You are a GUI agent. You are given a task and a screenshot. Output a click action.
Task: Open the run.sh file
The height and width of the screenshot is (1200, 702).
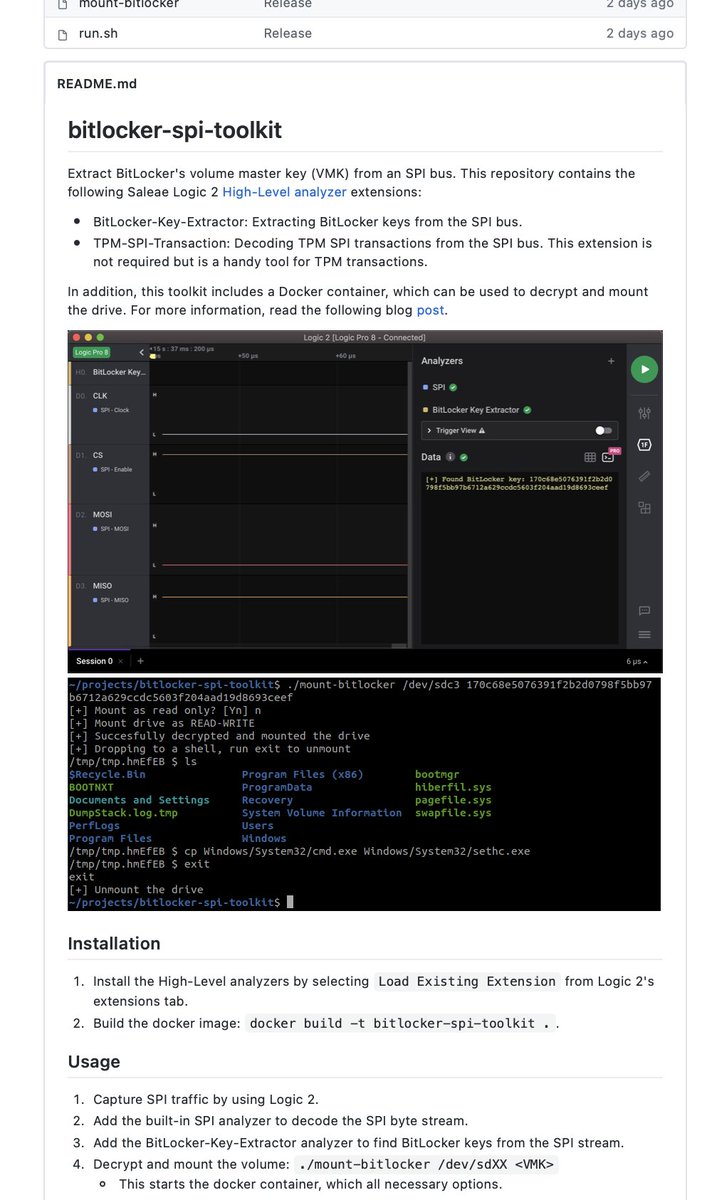98,33
